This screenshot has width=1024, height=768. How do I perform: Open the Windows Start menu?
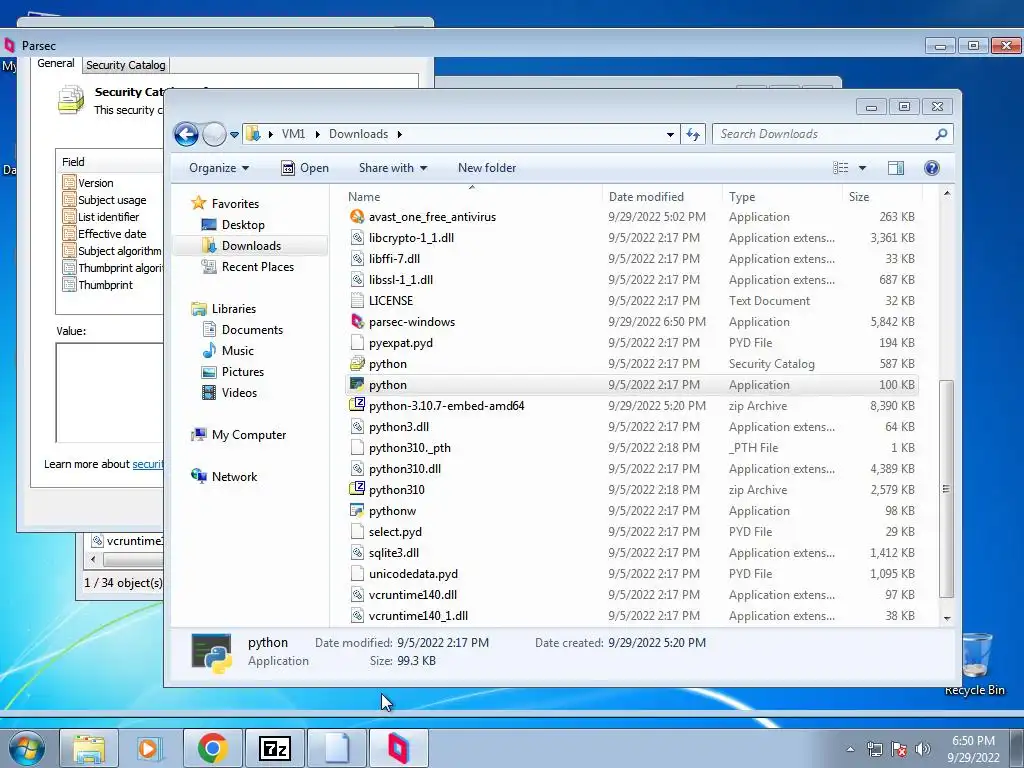click(x=26, y=748)
